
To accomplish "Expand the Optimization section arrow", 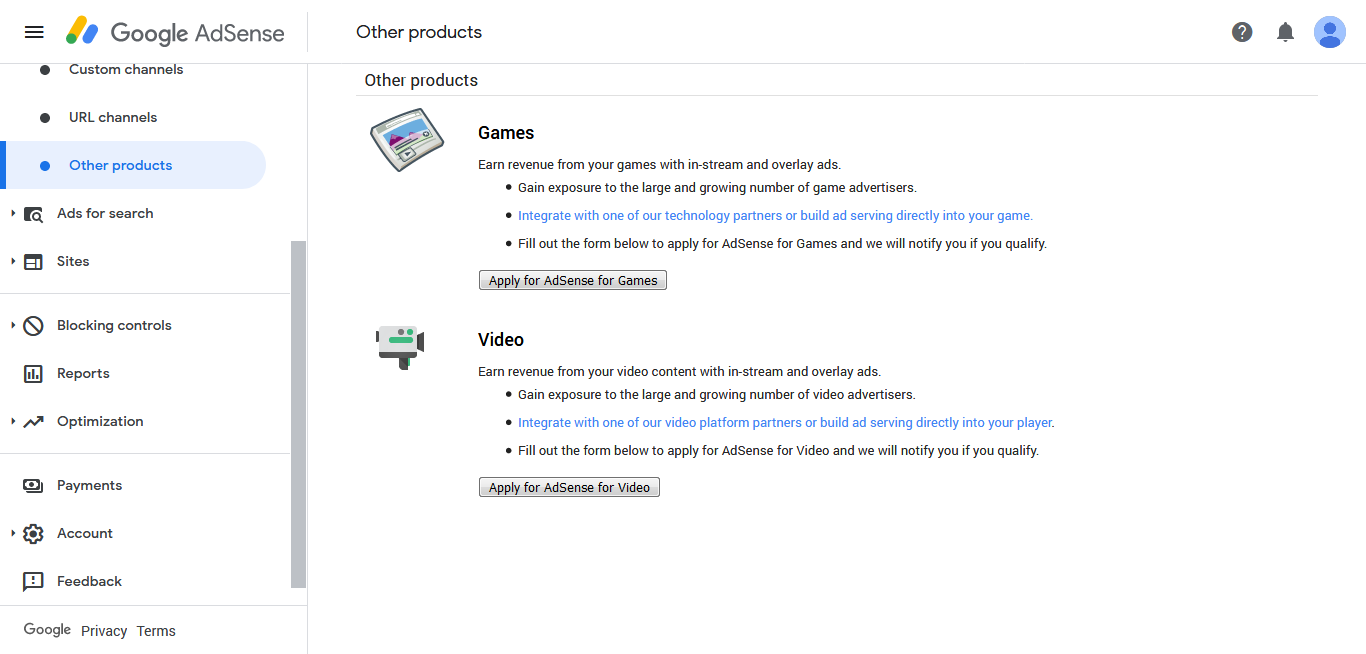I will (13, 421).
